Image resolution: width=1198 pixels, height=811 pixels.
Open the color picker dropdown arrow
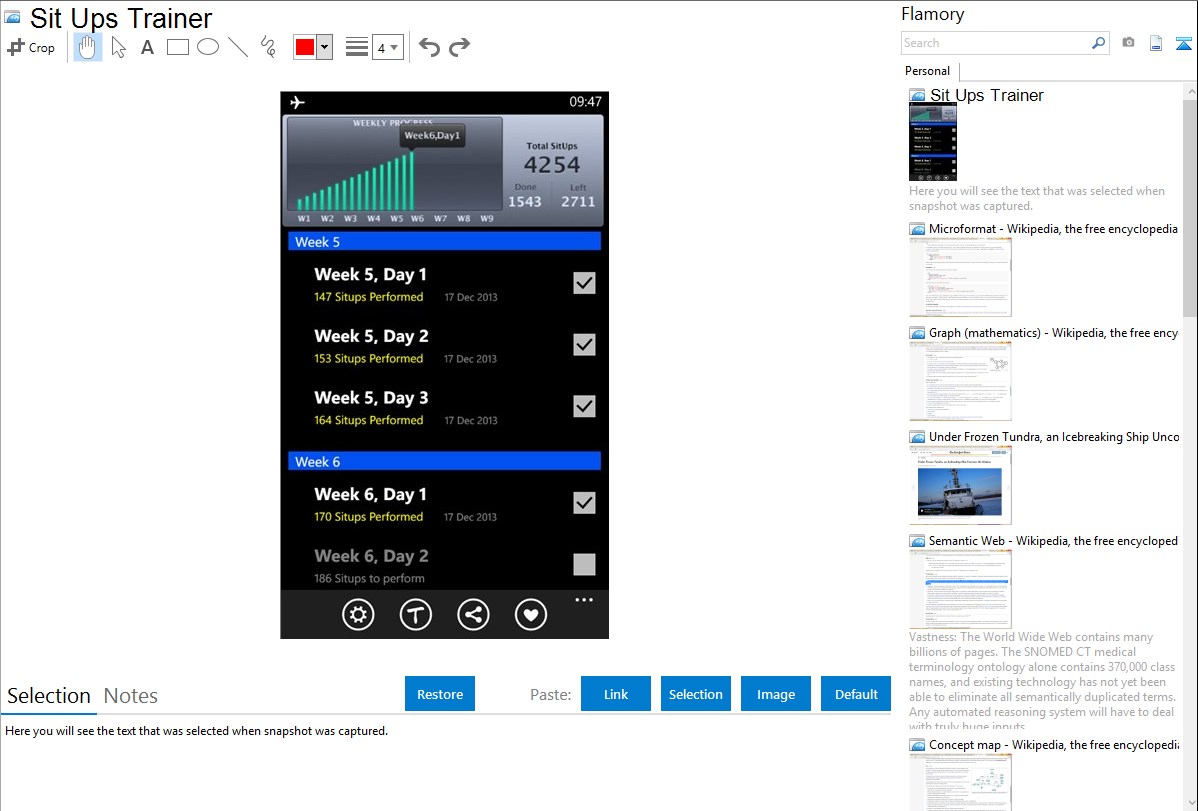(x=324, y=47)
